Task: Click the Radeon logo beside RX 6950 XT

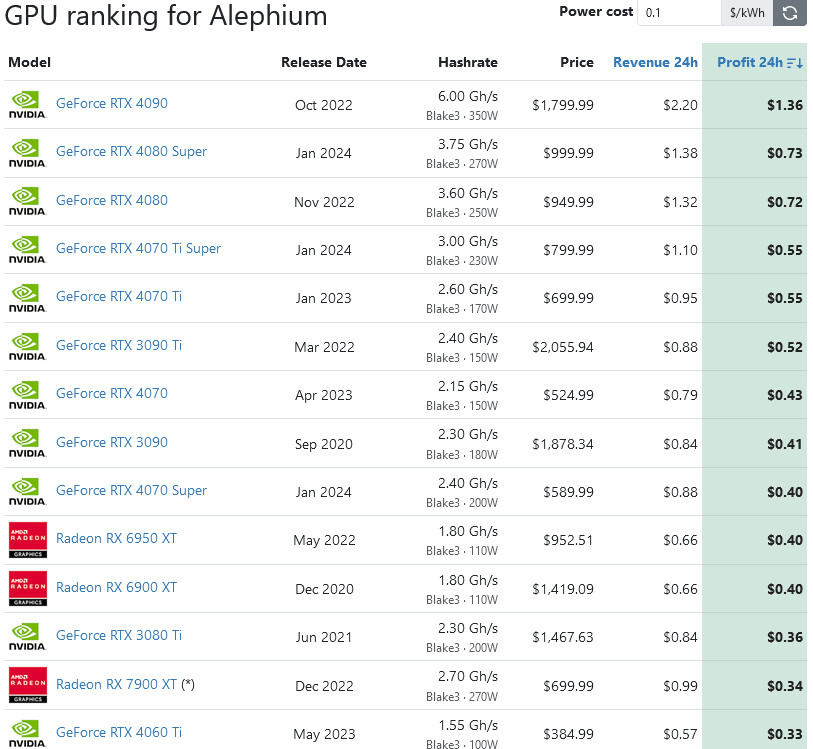Action: pyautogui.click(x=28, y=540)
